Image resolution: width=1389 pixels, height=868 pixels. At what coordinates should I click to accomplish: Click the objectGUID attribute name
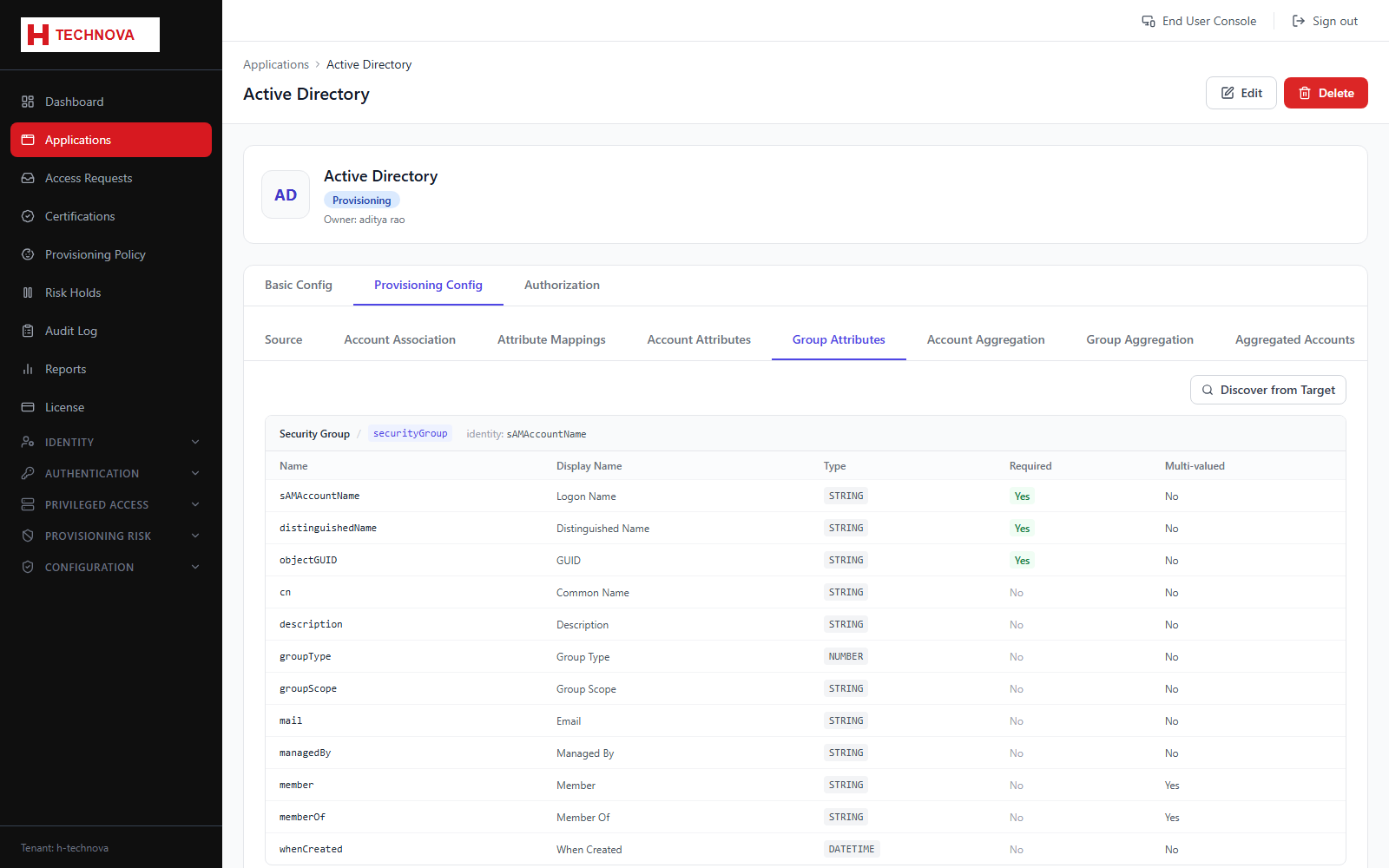(308, 561)
